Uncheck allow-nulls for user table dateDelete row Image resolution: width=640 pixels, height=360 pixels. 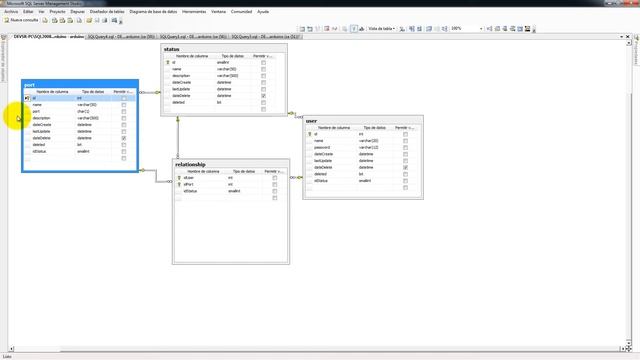[405, 167]
